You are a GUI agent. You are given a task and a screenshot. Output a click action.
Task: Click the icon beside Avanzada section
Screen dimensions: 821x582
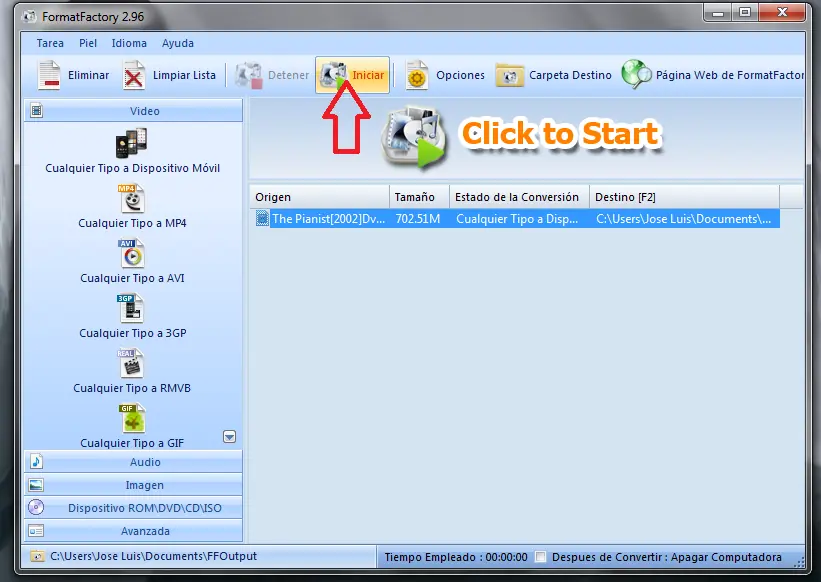(36, 531)
